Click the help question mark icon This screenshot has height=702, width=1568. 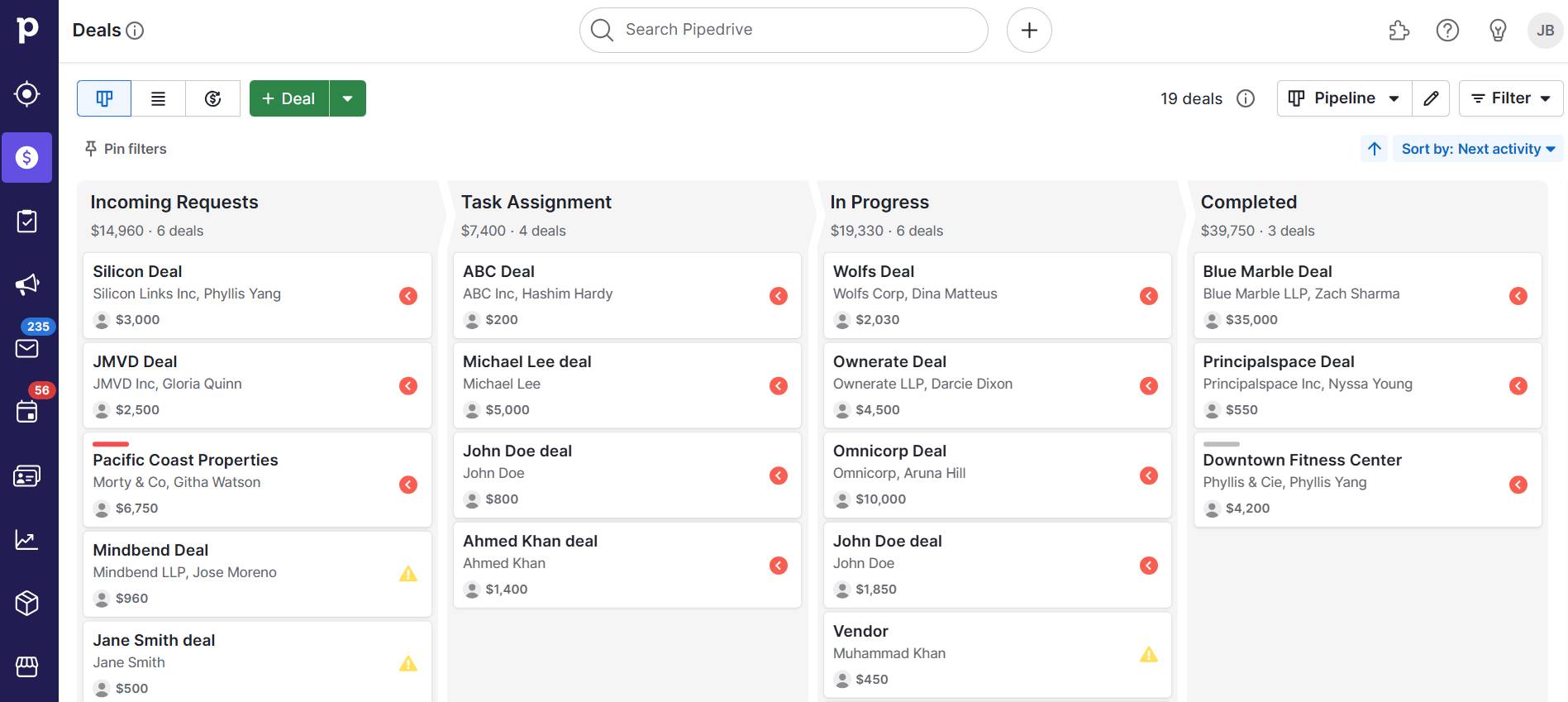click(x=1446, y=31)
